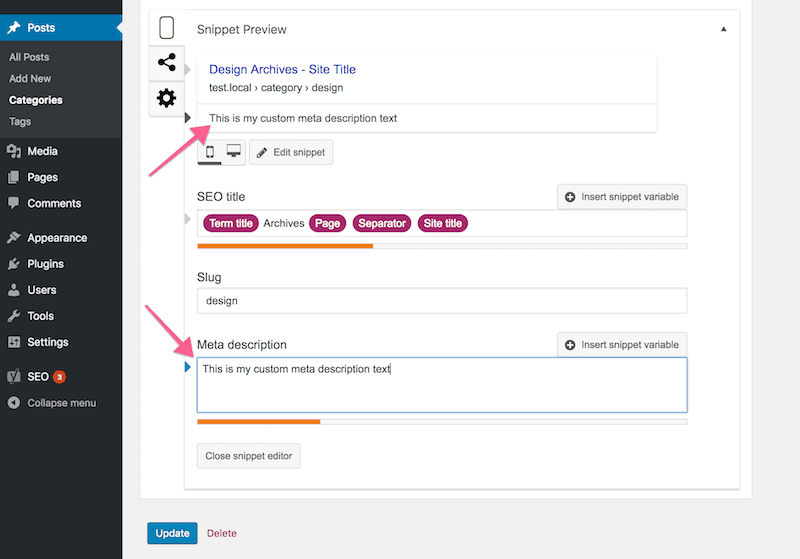Open the Tools menu
The height and width of the screenshot is (559, 800).
point(40,316)
